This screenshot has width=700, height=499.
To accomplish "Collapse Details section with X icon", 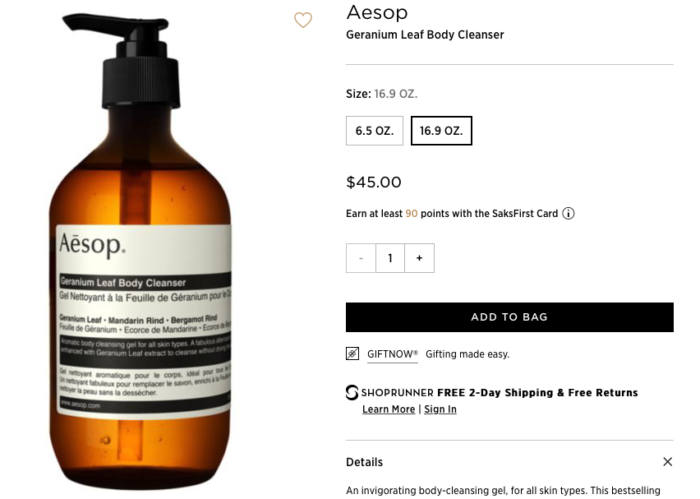I will tap(667, 462).
